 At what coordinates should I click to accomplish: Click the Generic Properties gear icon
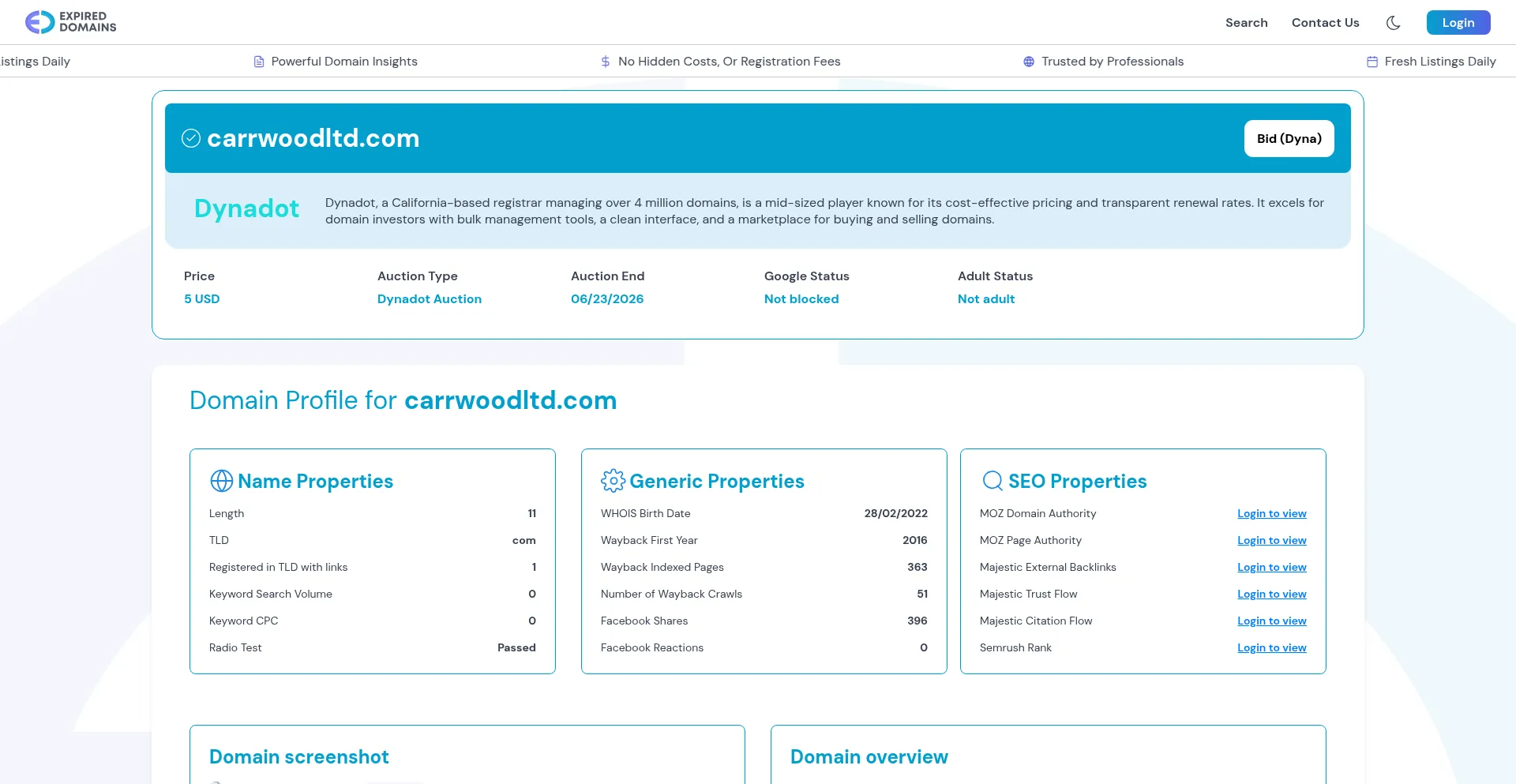pos(613,481)
